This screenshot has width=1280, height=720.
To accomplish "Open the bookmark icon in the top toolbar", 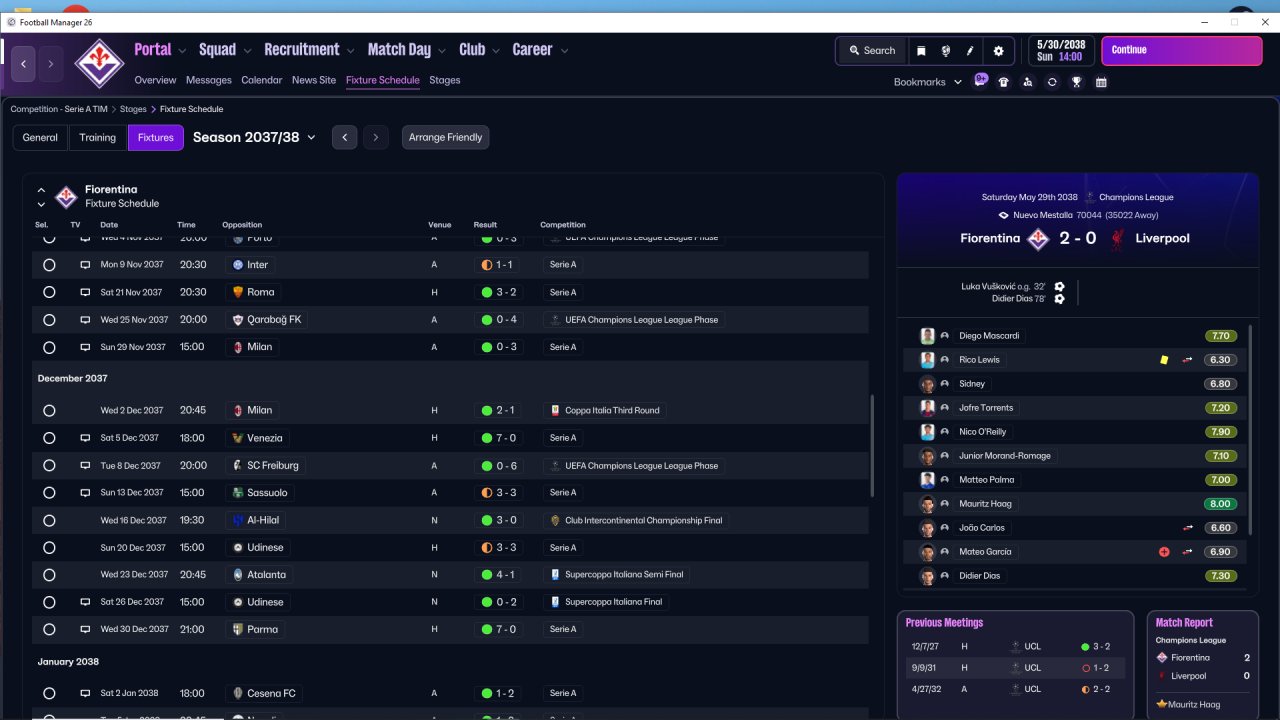I will pos(921,51).
